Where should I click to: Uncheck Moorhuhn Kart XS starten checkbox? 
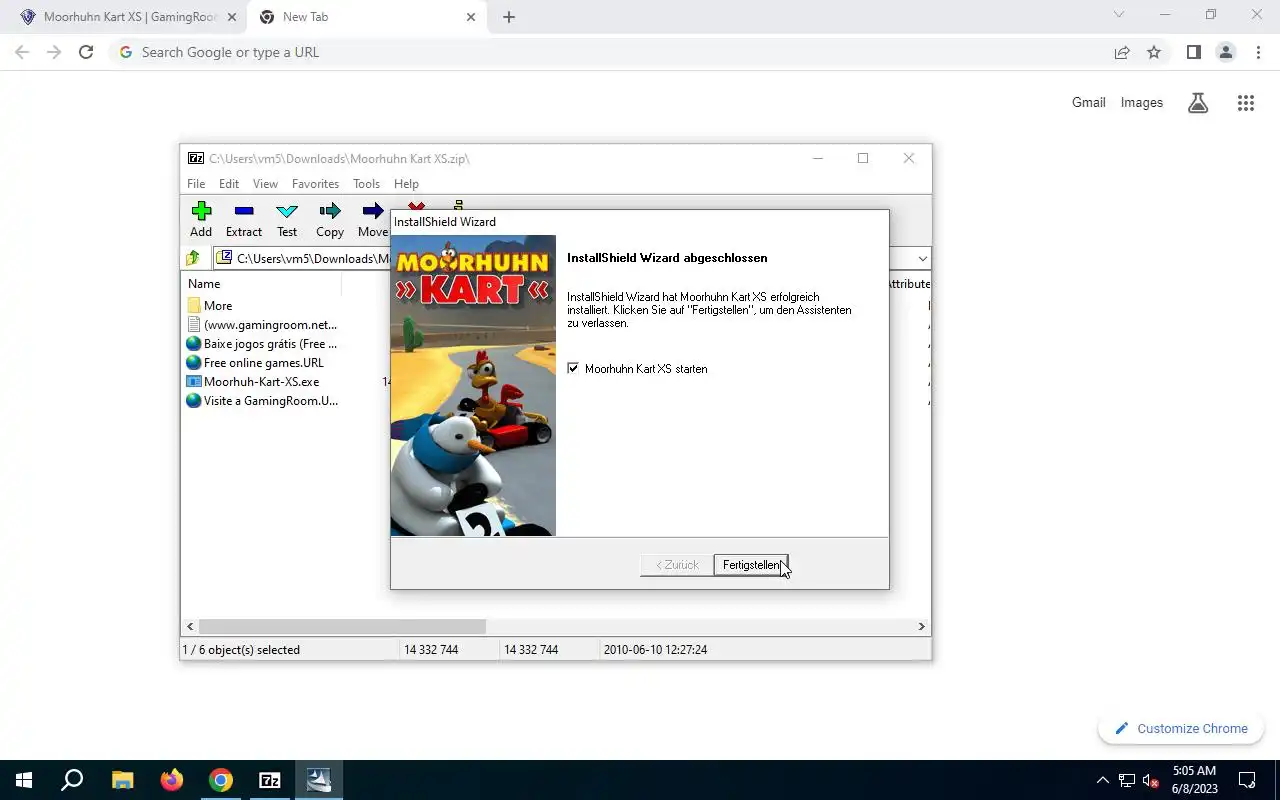click(x=573, y=369)
